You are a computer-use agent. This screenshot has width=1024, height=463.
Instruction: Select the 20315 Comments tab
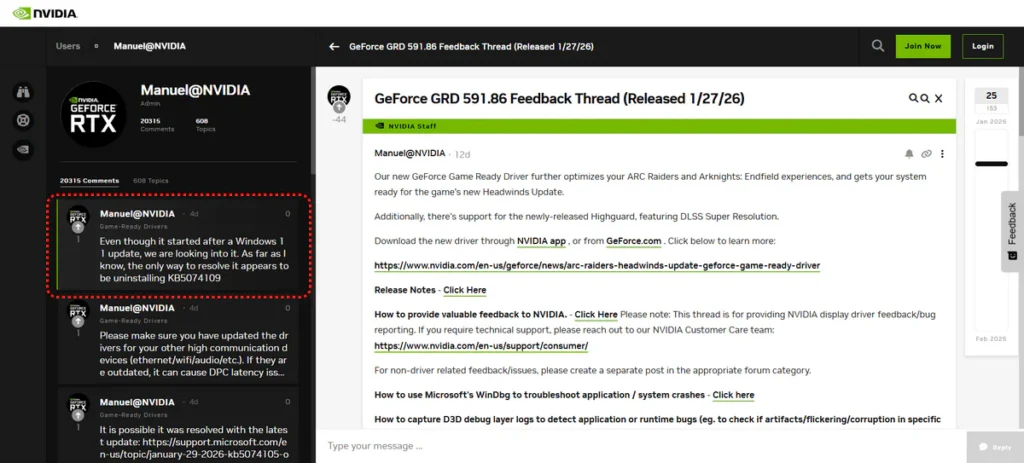coord(89,181)
